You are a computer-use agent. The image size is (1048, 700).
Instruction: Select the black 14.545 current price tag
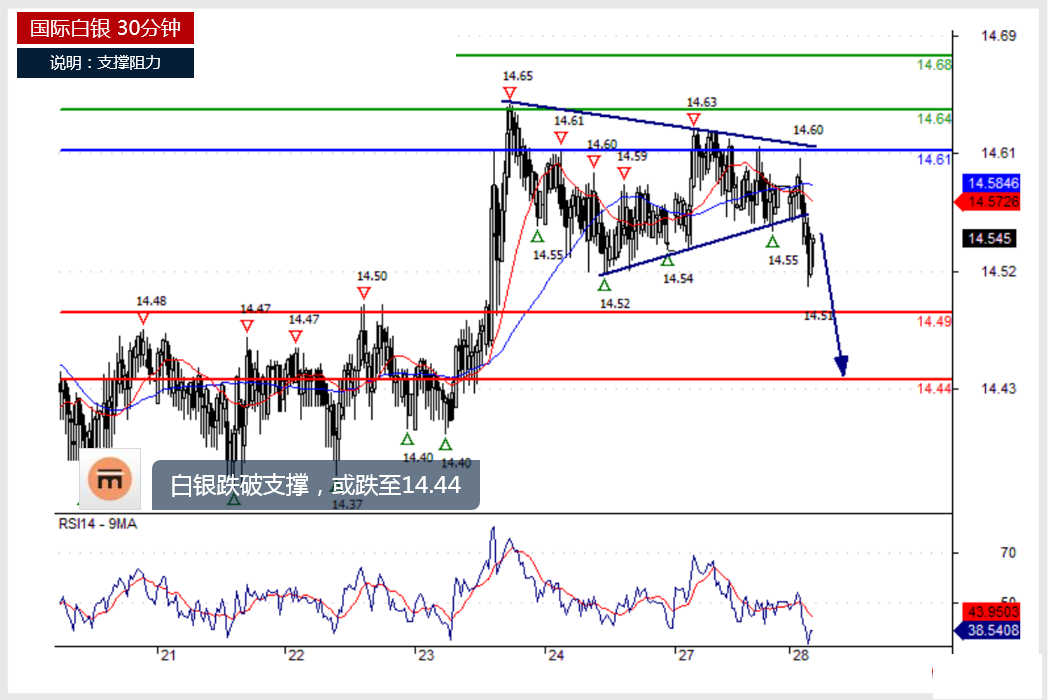989,238
